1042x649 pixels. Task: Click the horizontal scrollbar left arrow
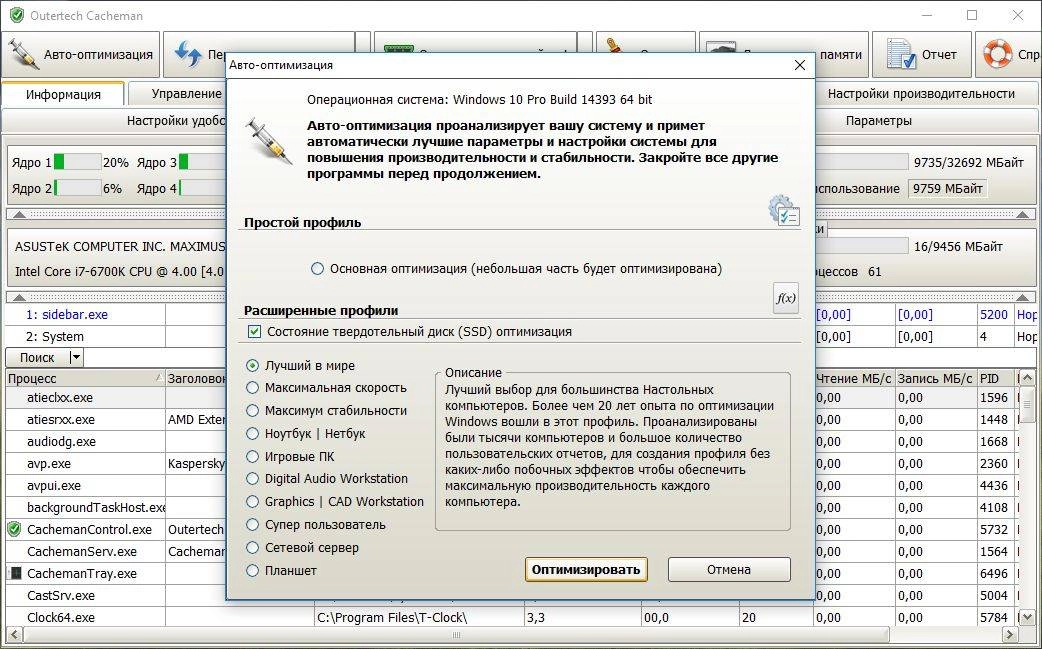coord(13,635)
